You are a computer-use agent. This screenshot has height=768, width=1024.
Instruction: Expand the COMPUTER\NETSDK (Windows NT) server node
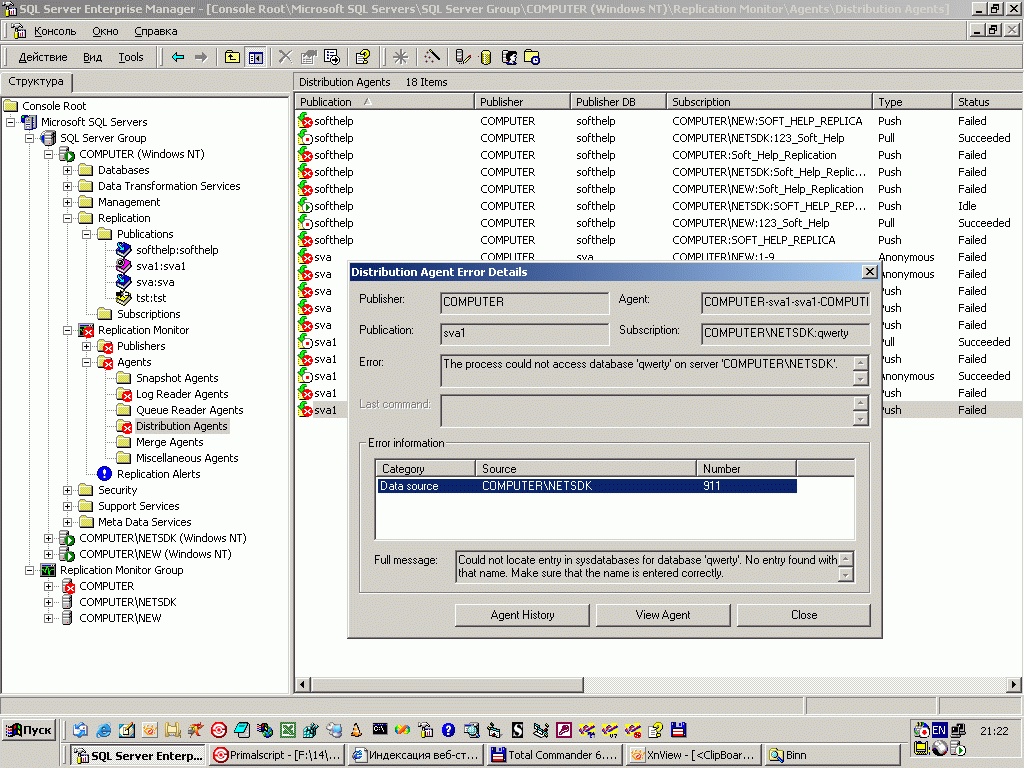tap(48, 538)
